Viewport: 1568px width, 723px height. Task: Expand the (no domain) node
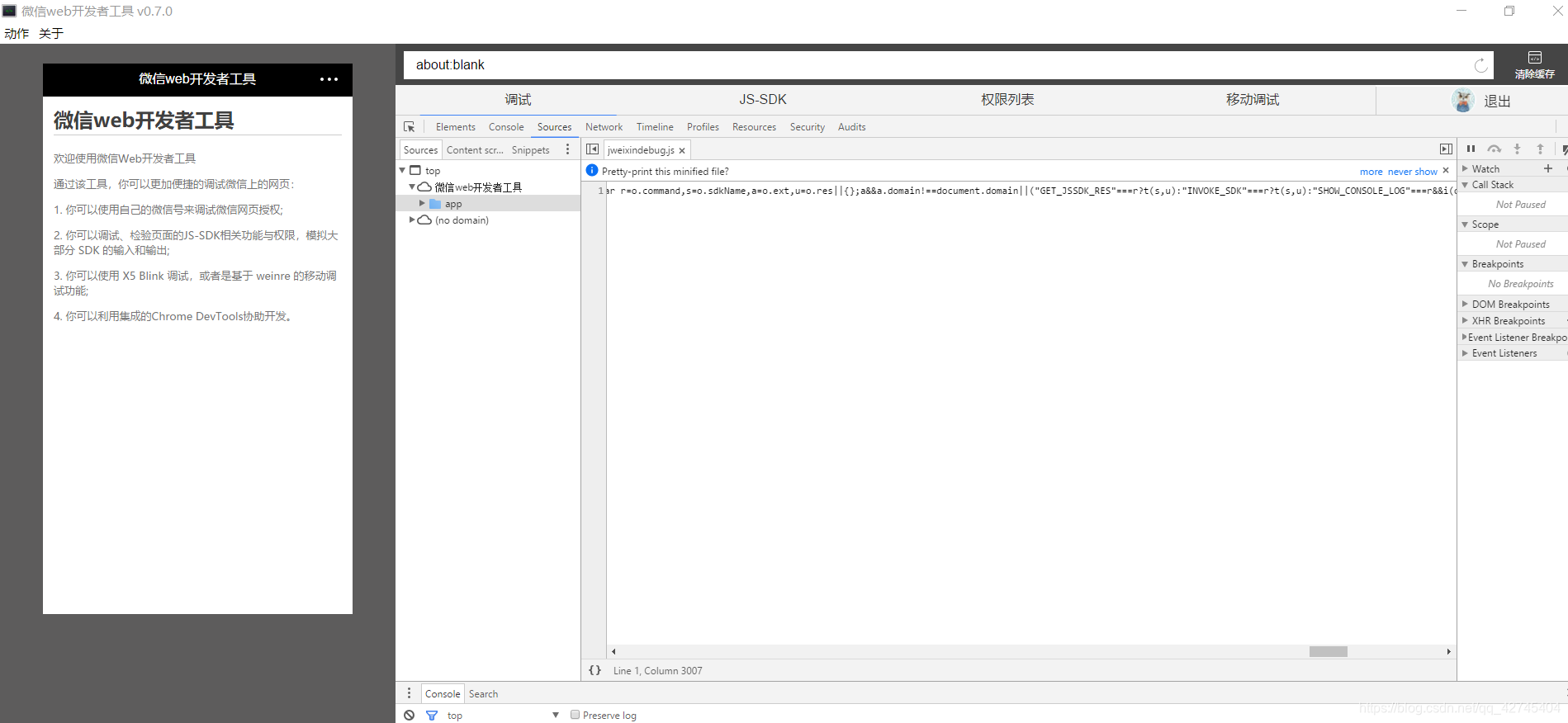412,220
